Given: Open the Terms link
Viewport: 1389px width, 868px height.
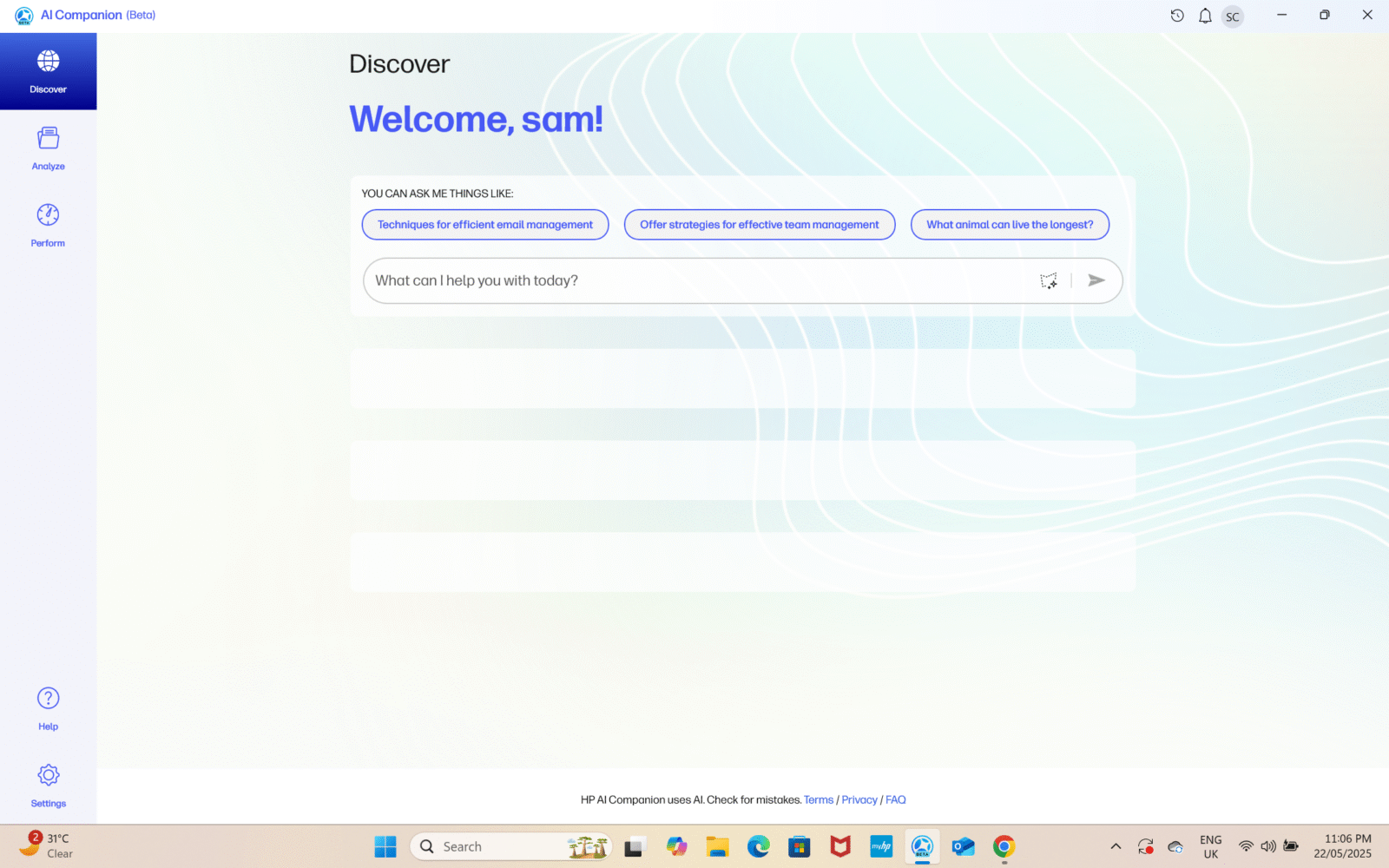Looking at the screenshot, I should coord(818,800).
